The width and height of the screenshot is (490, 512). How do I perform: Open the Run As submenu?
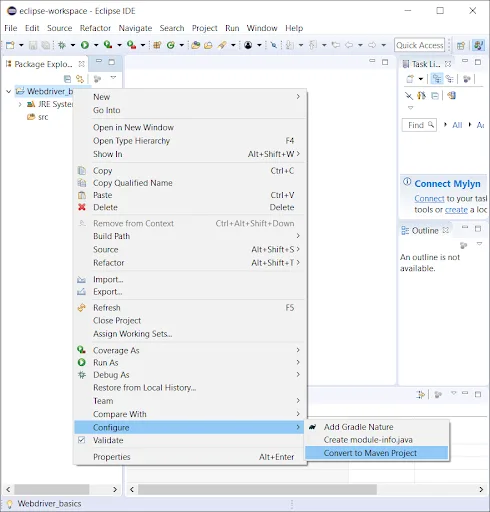tap(190, 363)
